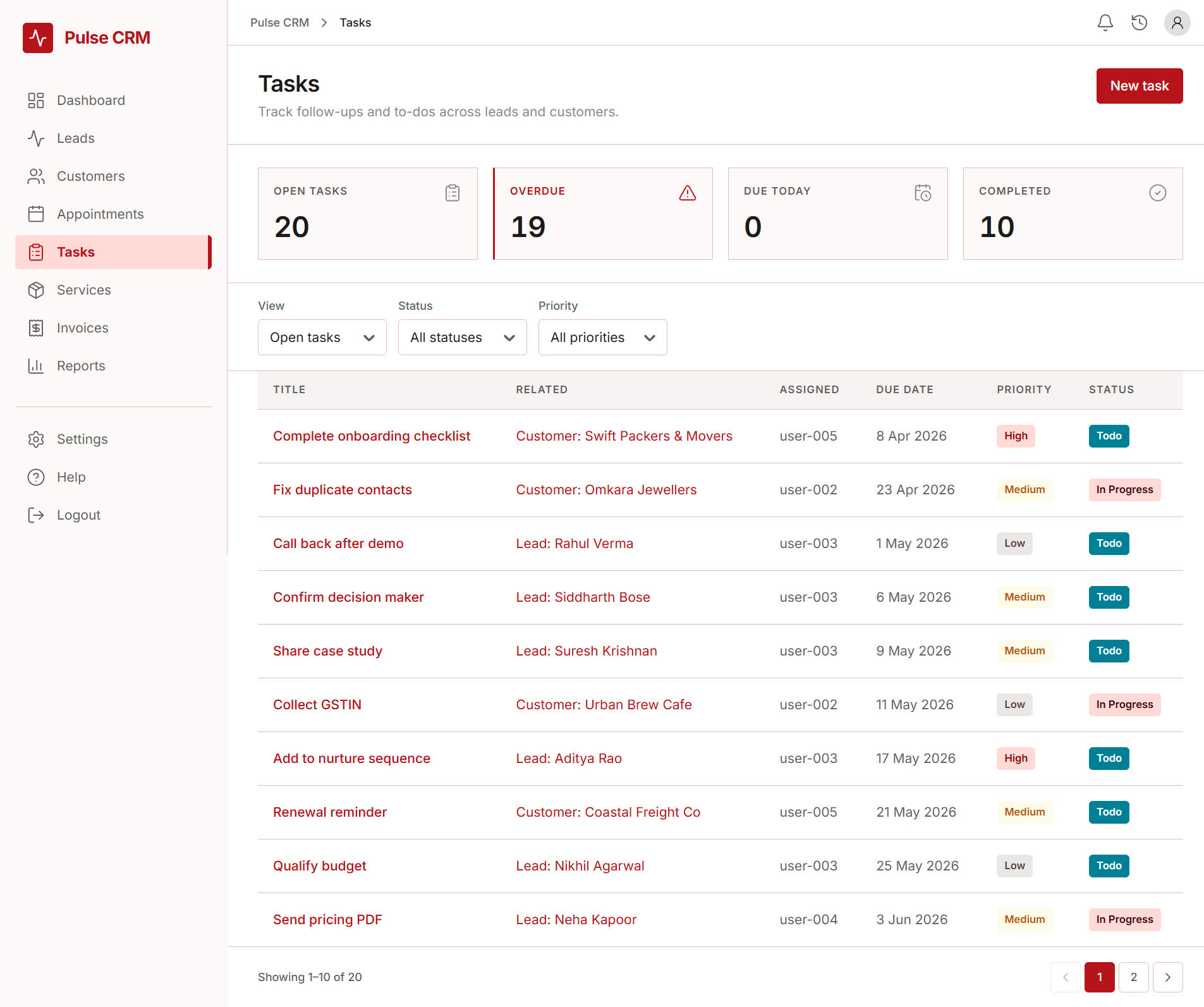
Task: Open Lead: Nikhil Agarwal link
Action: pyautogui.click(x=580, y=866)
